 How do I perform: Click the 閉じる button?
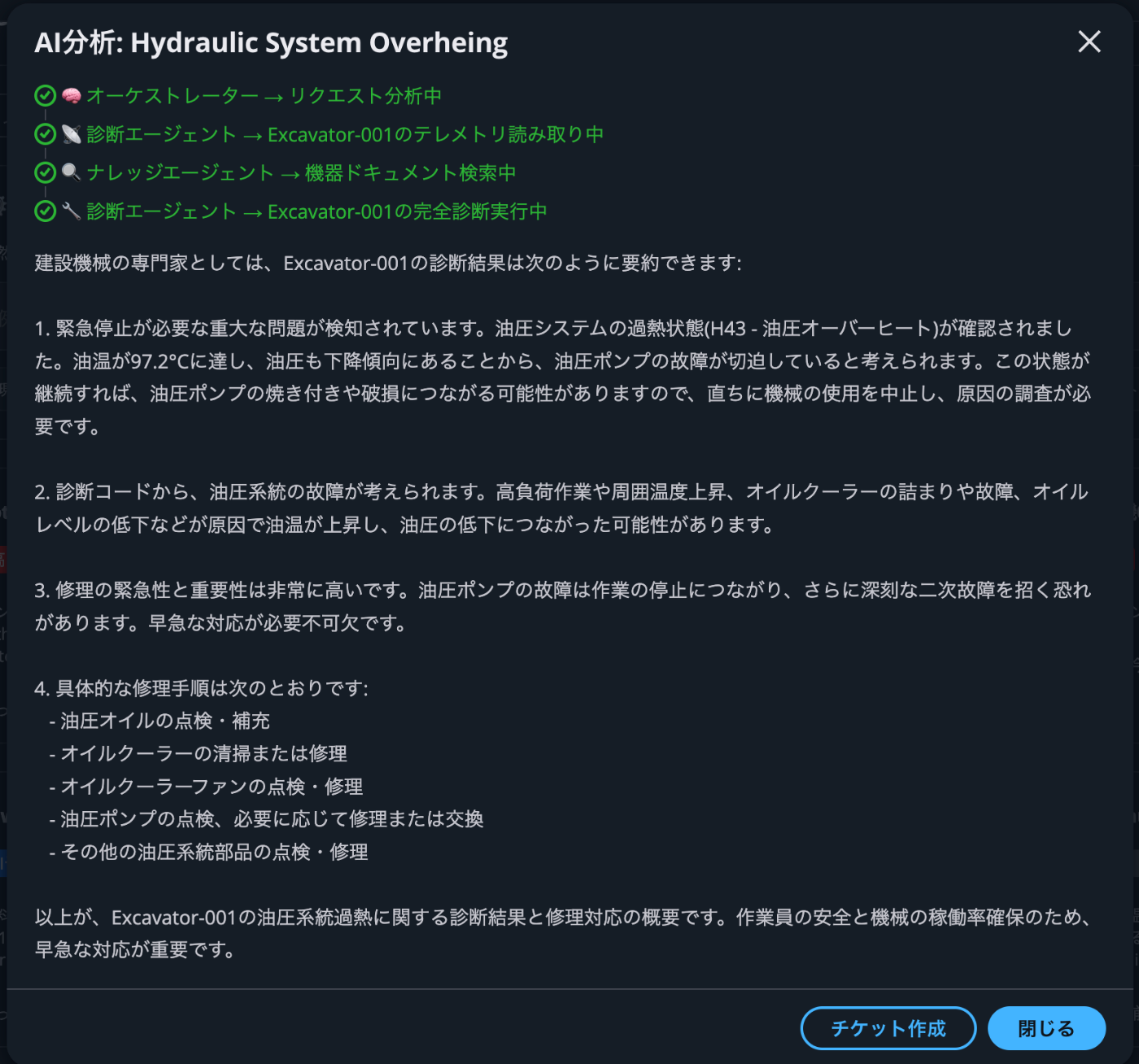[x=1046, y=1028]
